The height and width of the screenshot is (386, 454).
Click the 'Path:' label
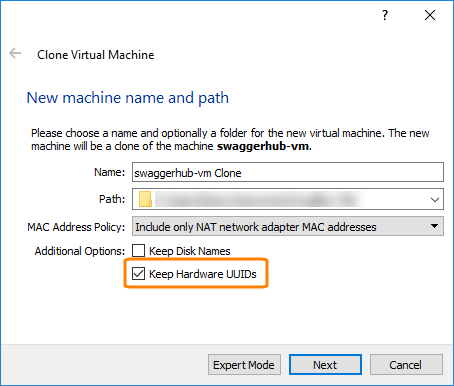[112, 199]
